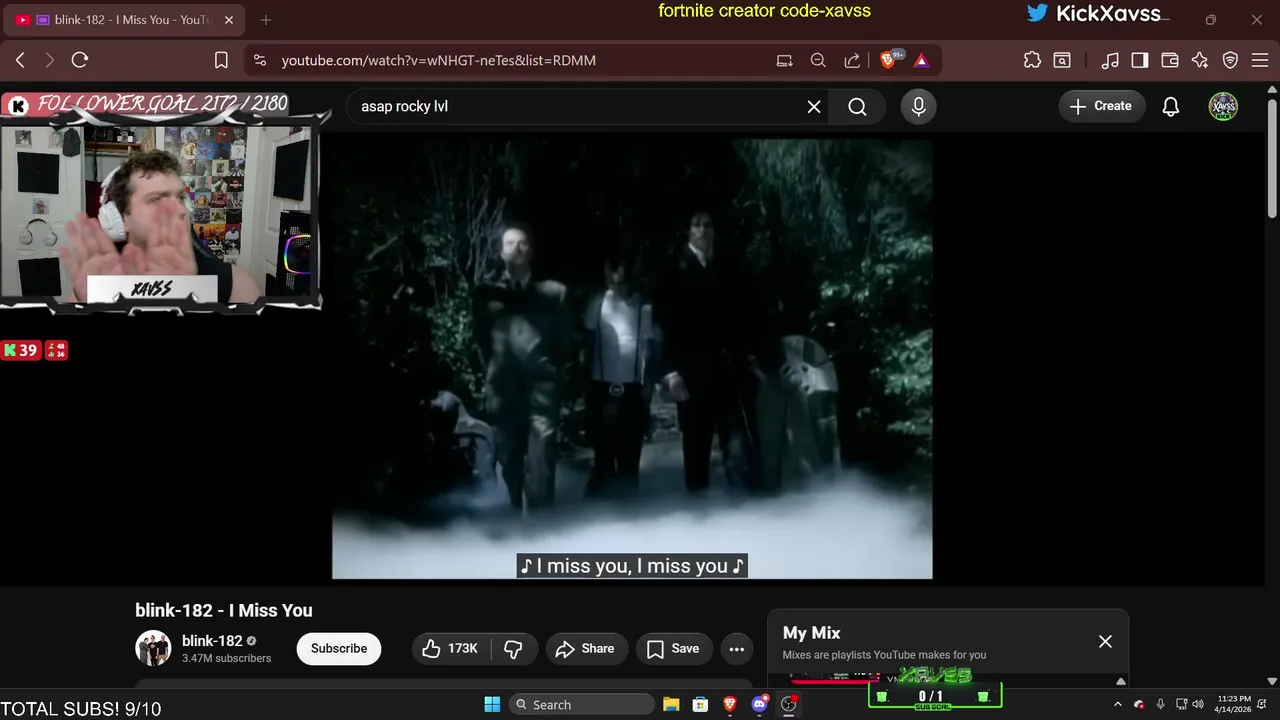Open Brave browser taskbar icon
This screenshot has height=720, width=1280.
(x=730, y=704)
